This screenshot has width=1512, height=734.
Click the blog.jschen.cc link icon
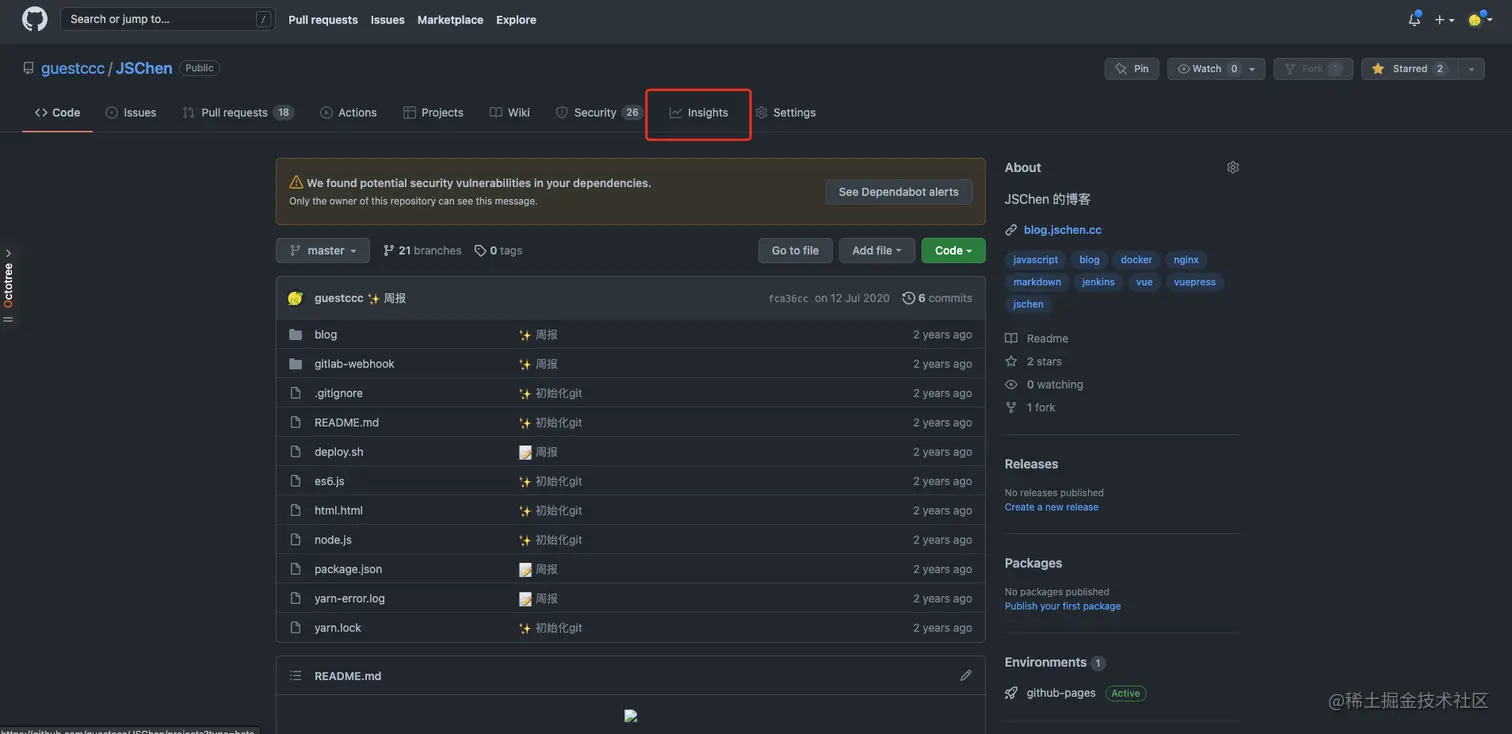pos(1011,230)
